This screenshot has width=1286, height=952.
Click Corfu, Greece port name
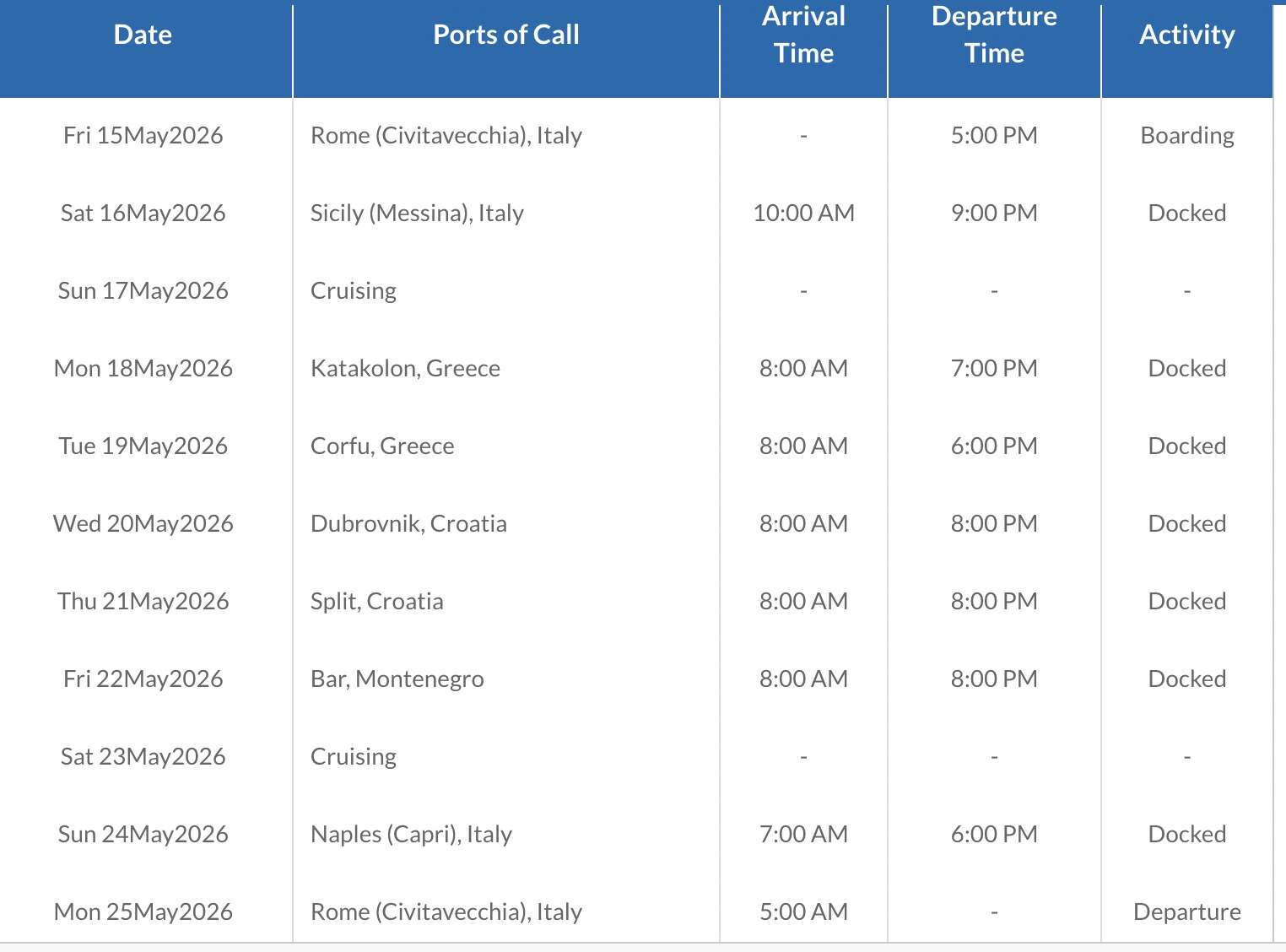[382, 446]
